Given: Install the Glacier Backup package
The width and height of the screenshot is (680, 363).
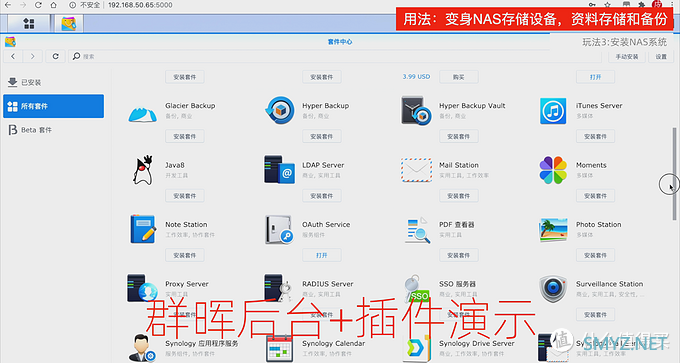Looking at the screenshot, I should 185,137.
